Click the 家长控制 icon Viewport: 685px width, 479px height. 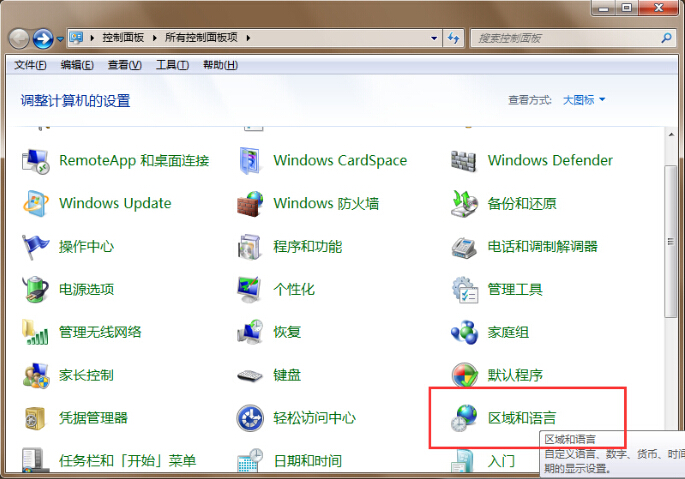pyautogui.click(x=36, y=375)
